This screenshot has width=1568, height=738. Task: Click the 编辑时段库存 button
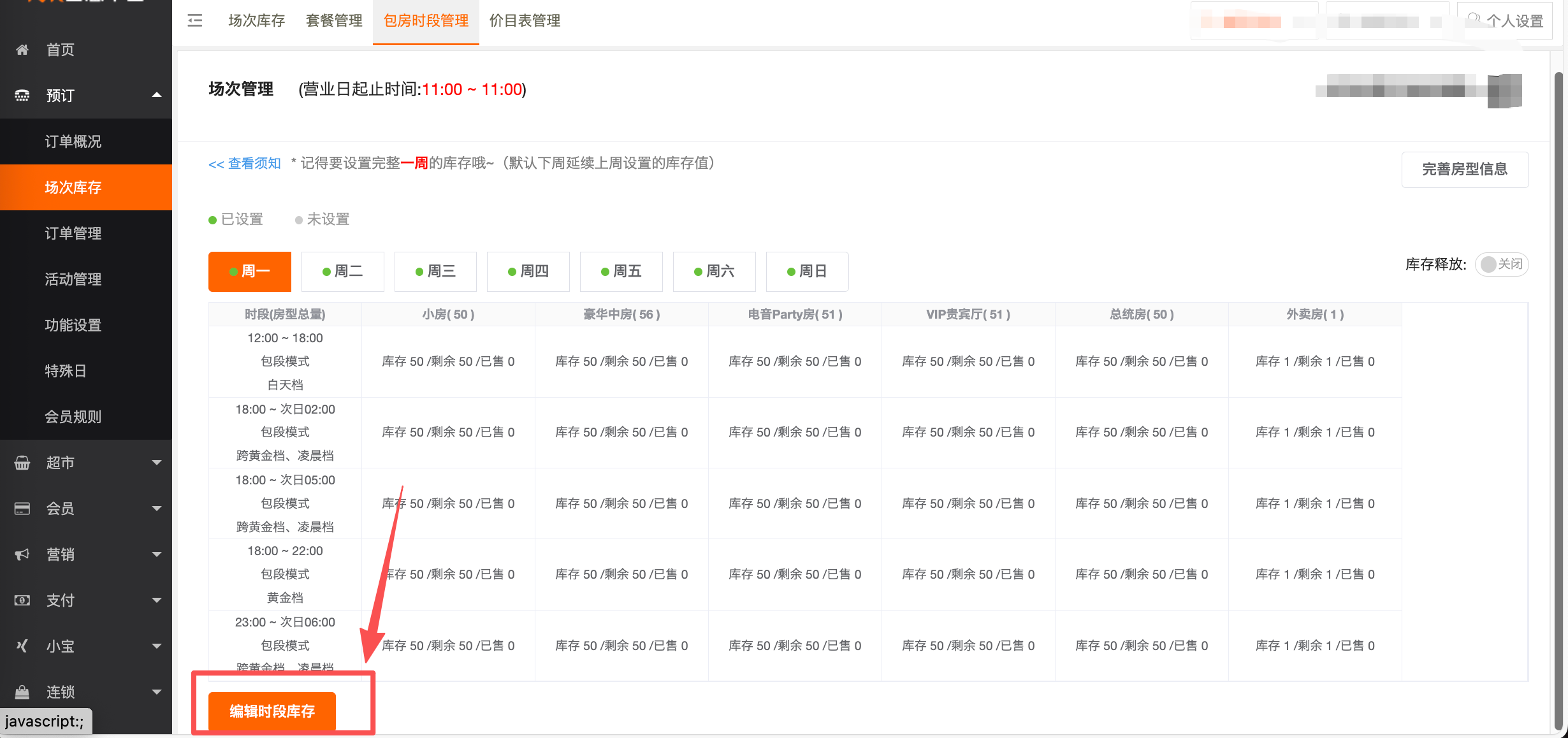(272, 711)
